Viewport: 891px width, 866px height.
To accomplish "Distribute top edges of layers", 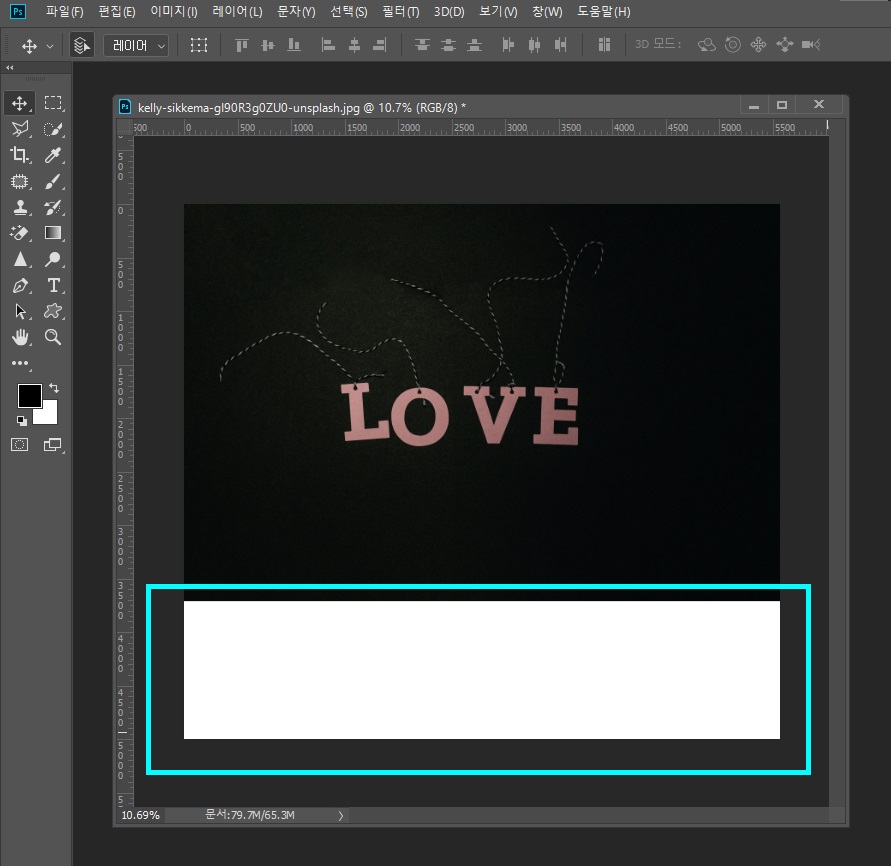I will pos(422,45).
